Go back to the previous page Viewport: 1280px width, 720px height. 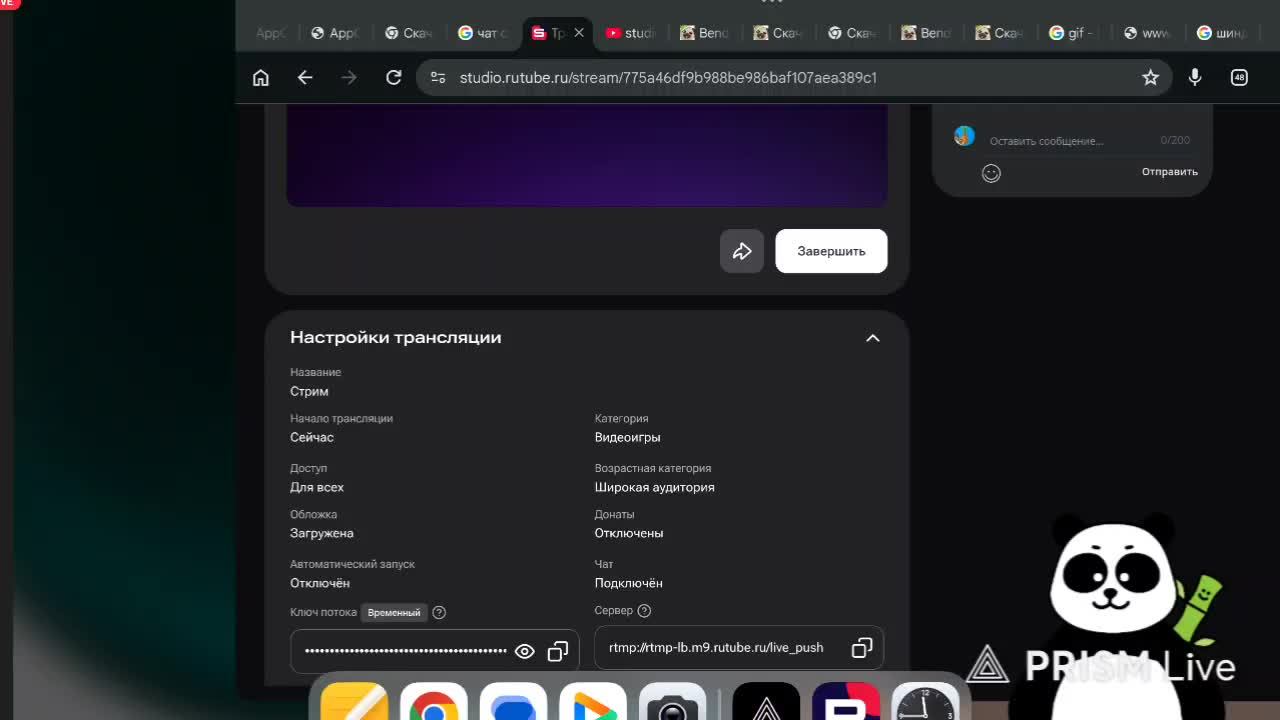click(x=305, y=77)
